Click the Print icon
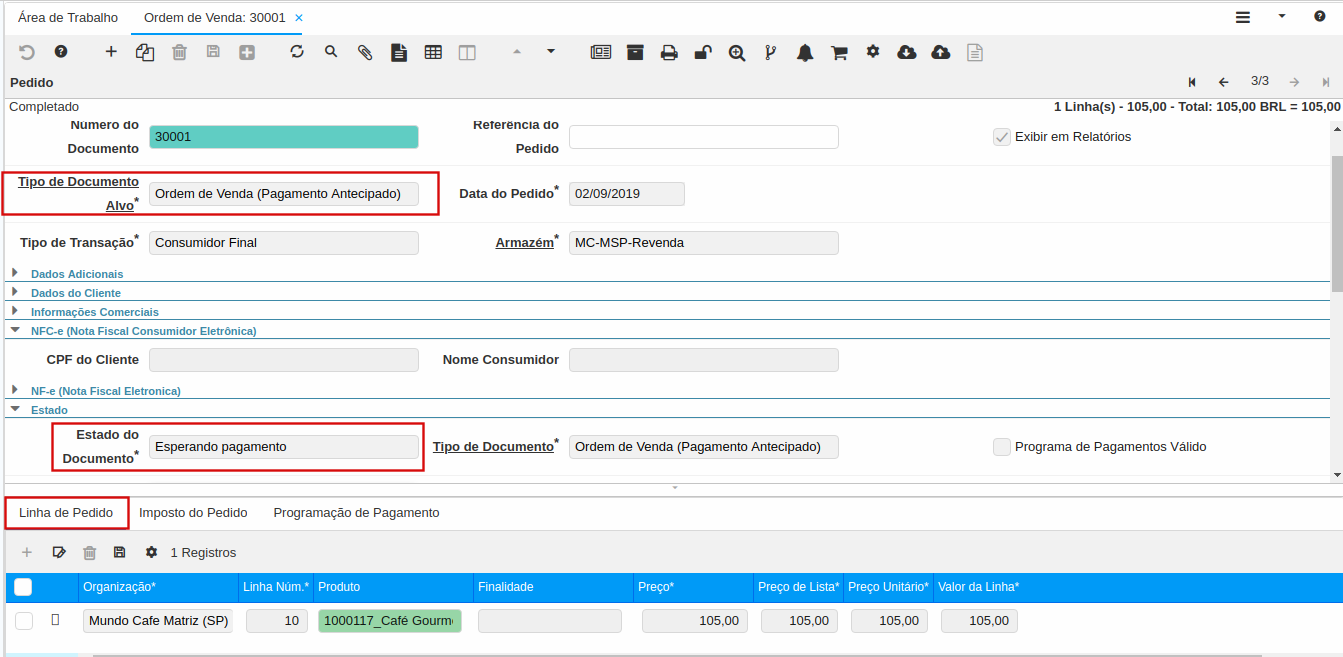Image resolution: width=1343 pixels, height=657 pixels. (669, 53)
